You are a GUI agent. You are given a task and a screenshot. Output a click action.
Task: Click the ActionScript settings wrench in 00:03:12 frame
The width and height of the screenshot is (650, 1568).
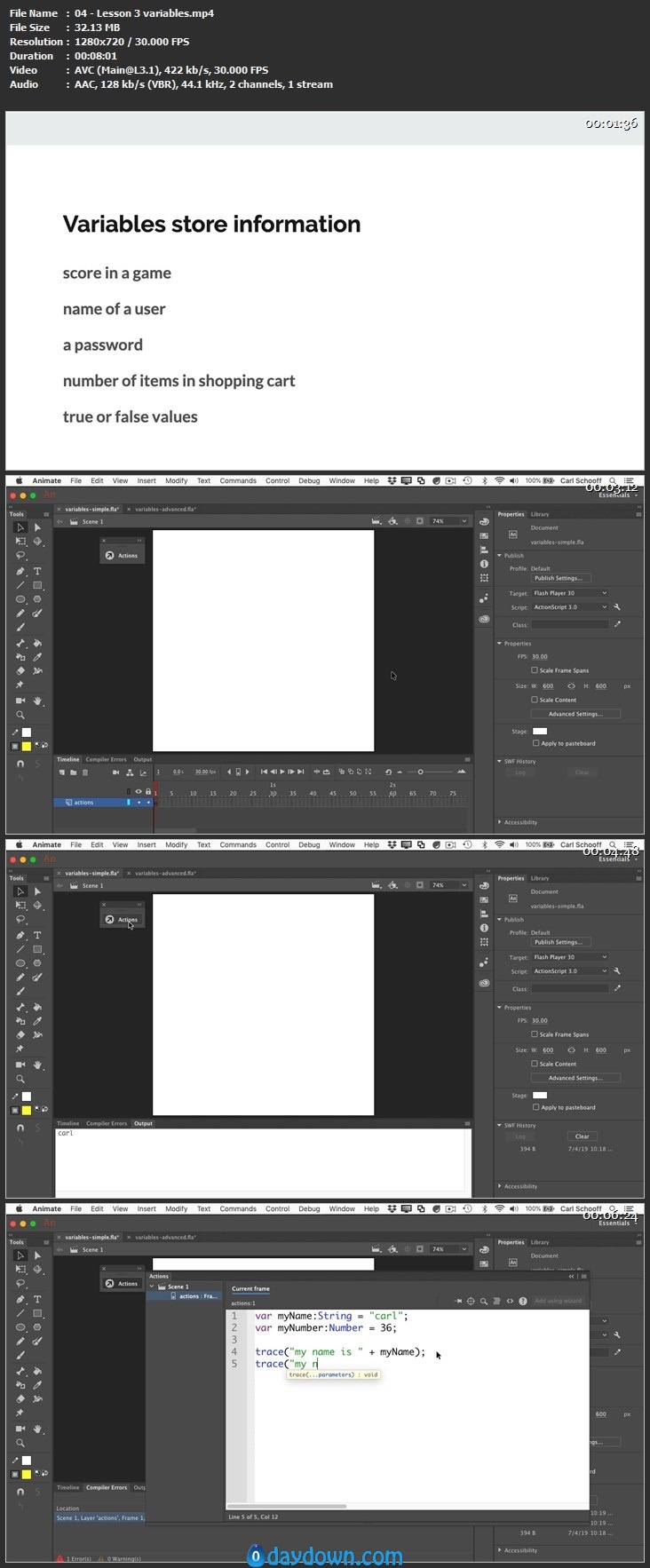(x=617, y=607)
